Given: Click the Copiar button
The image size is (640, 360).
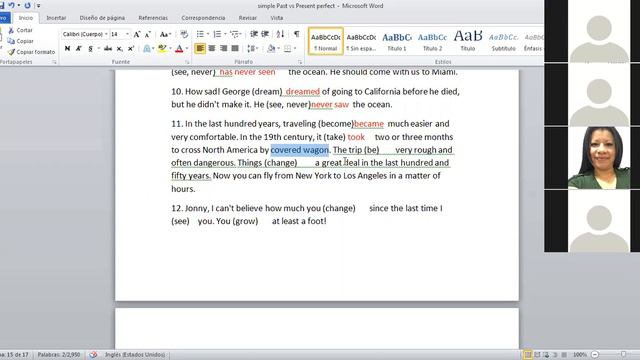Looking at the screenshot, I should pyautogui.click(x=20, y=41).
